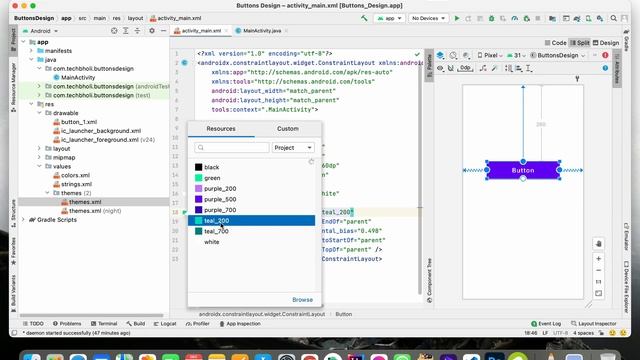Click the Build hammer icon in toolbar
The height and width of the screenshot is (360, 640).
(x=364, y=18)
